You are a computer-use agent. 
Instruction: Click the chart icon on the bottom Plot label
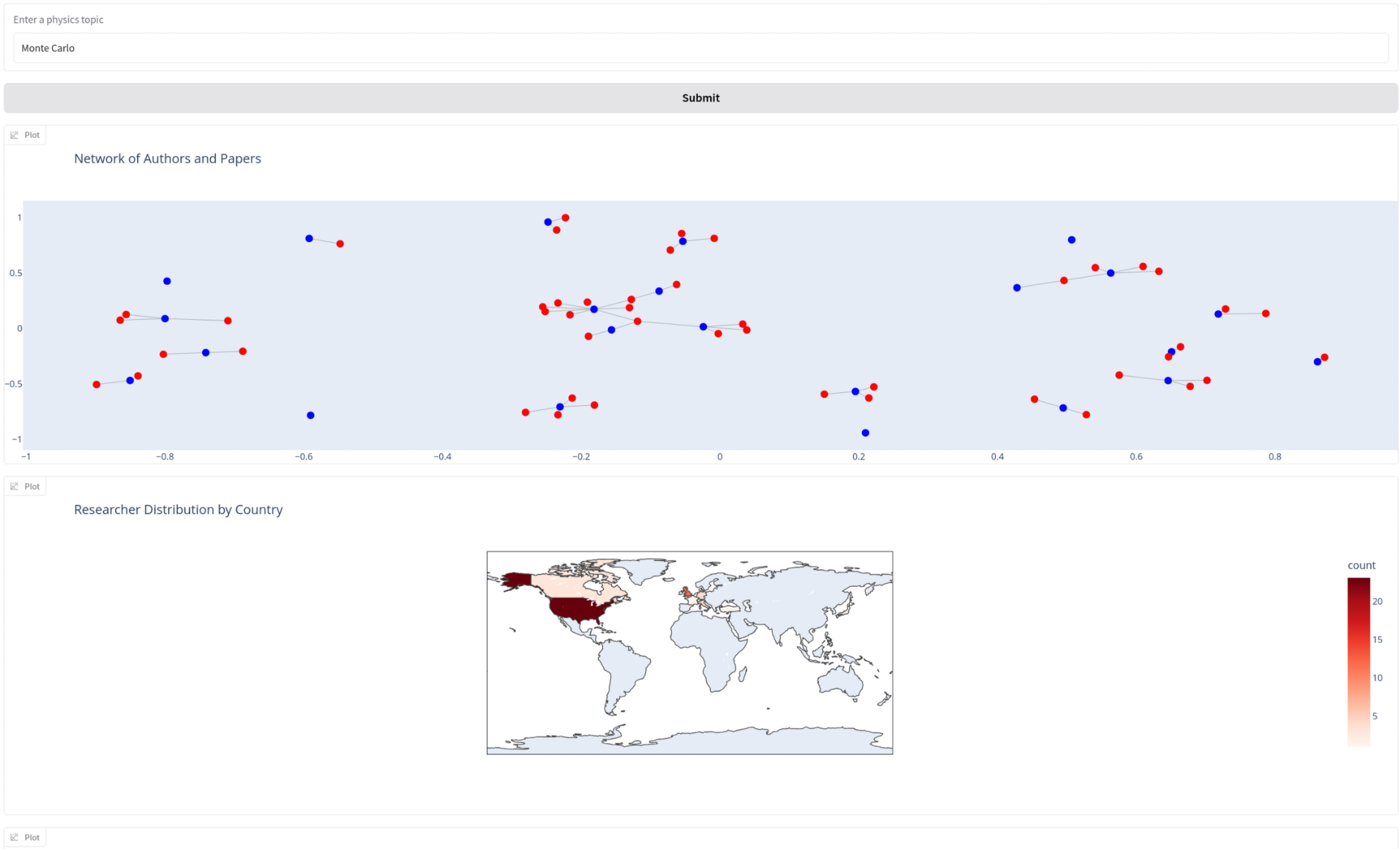point(14,837)
